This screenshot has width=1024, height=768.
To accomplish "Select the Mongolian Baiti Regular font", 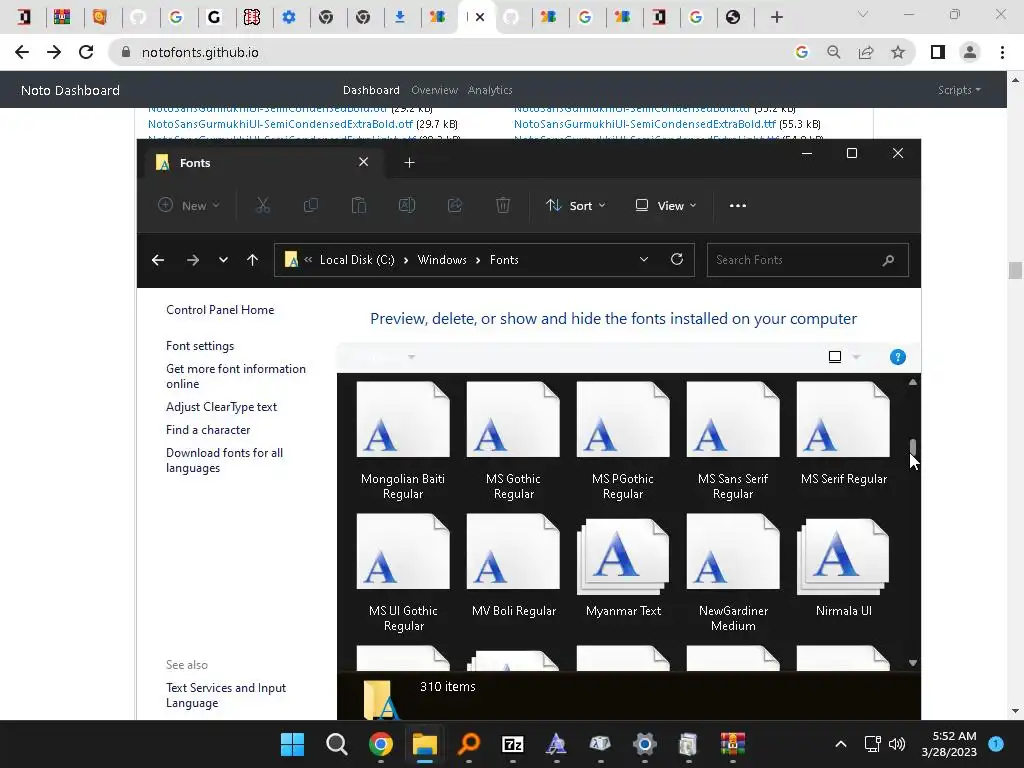I will coord(403,441).
